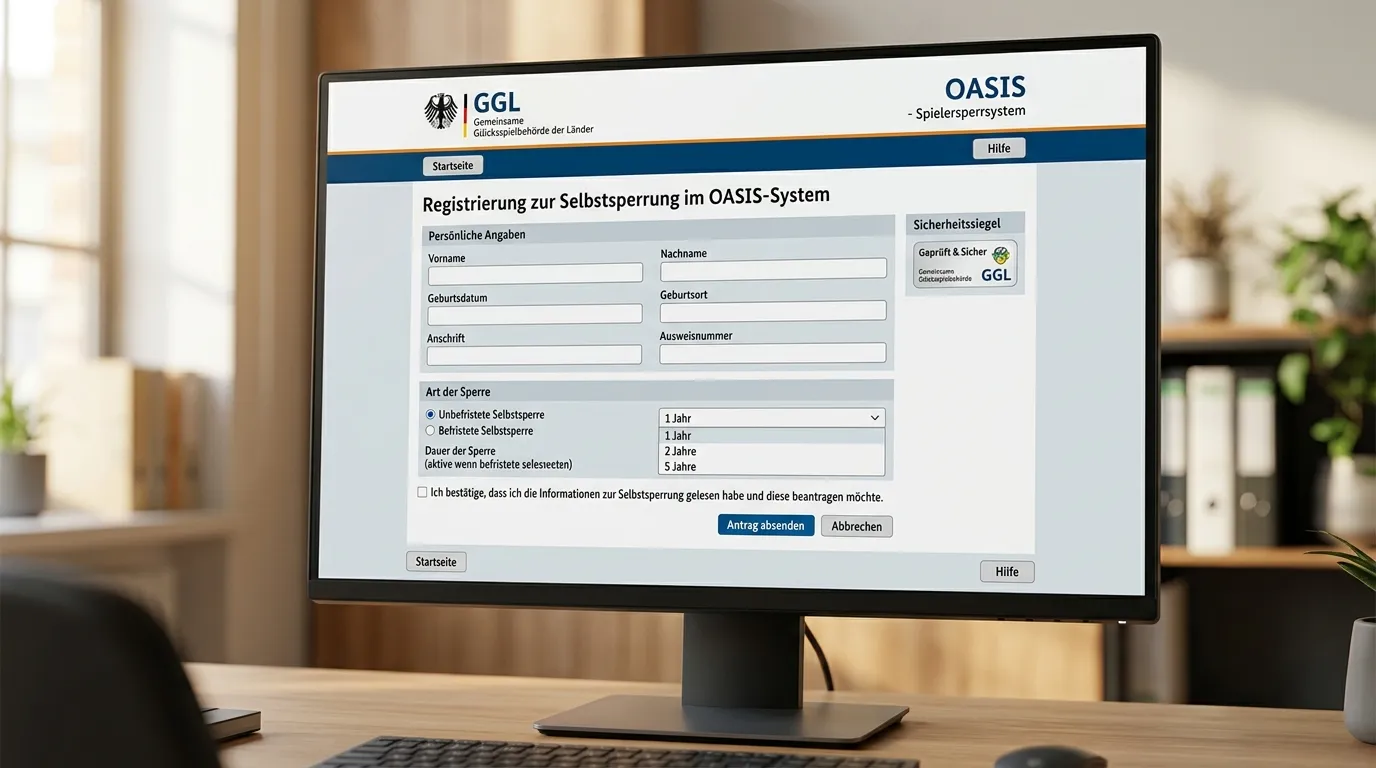Focus the Ausweisnummer input field
The height and width of the screenshot is (768, 1376).
coord(773,353)
